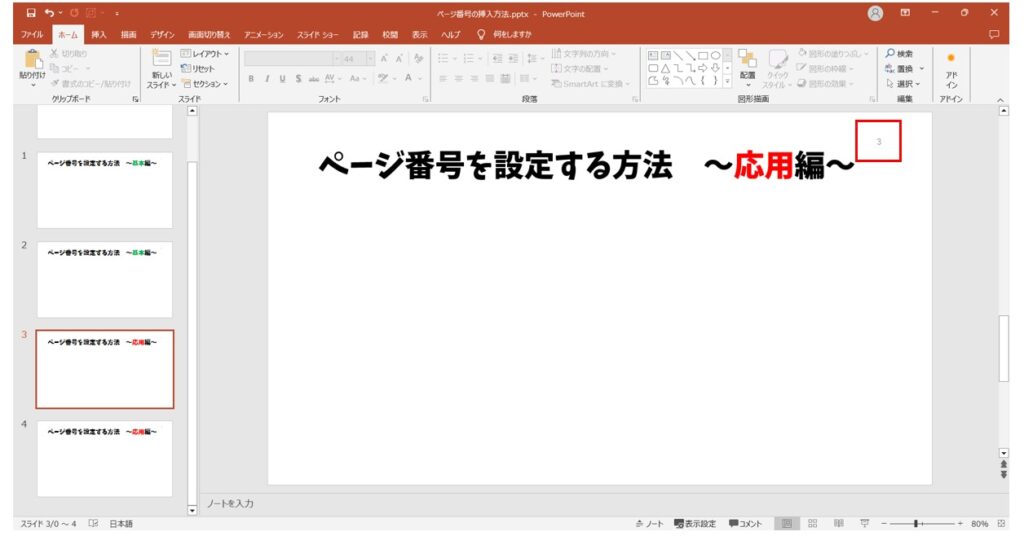Click the Arrange (配置) icon

747,59
